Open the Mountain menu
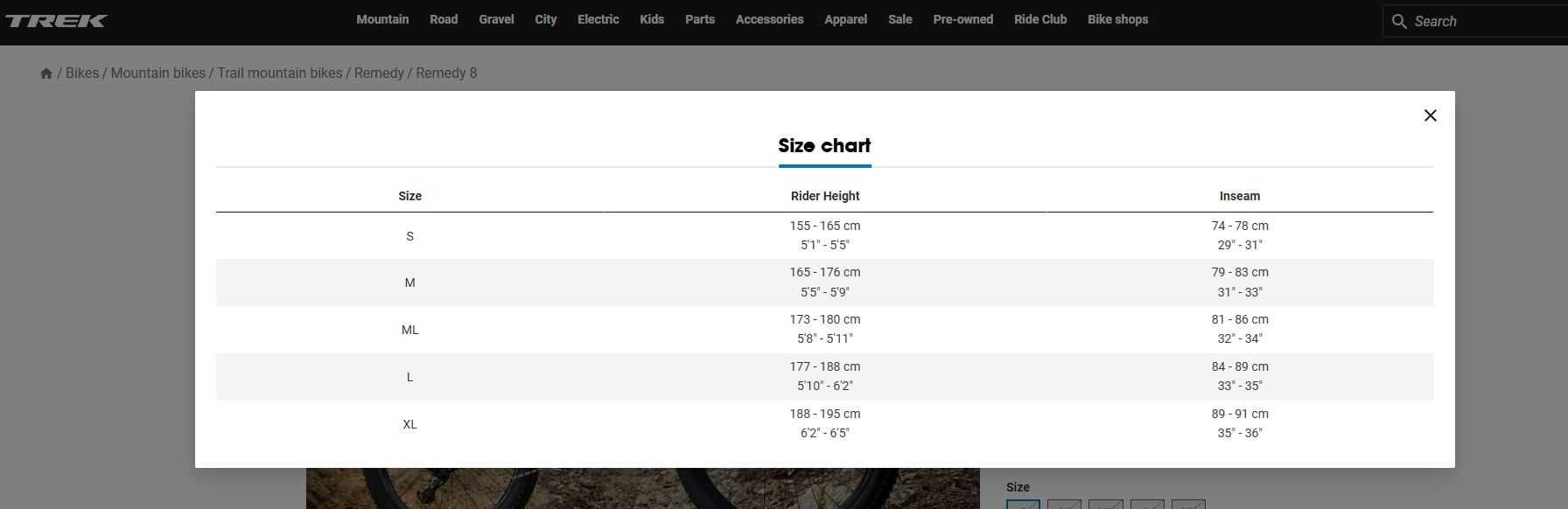 [382, 19]
